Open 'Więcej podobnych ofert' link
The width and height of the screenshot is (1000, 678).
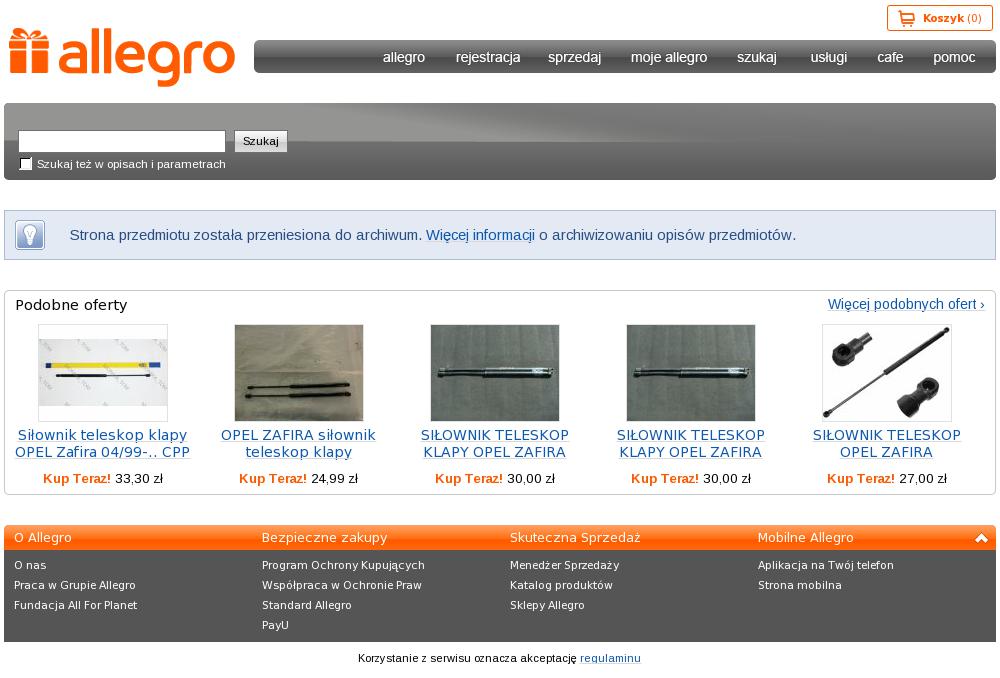tap(906, 304)
